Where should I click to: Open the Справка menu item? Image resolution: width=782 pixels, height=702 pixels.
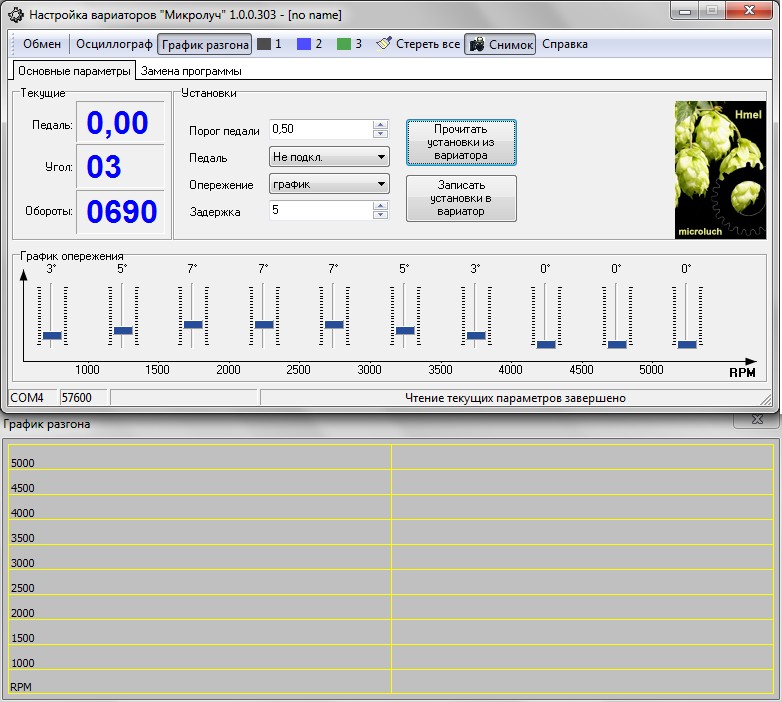click(x=565, y=44)
